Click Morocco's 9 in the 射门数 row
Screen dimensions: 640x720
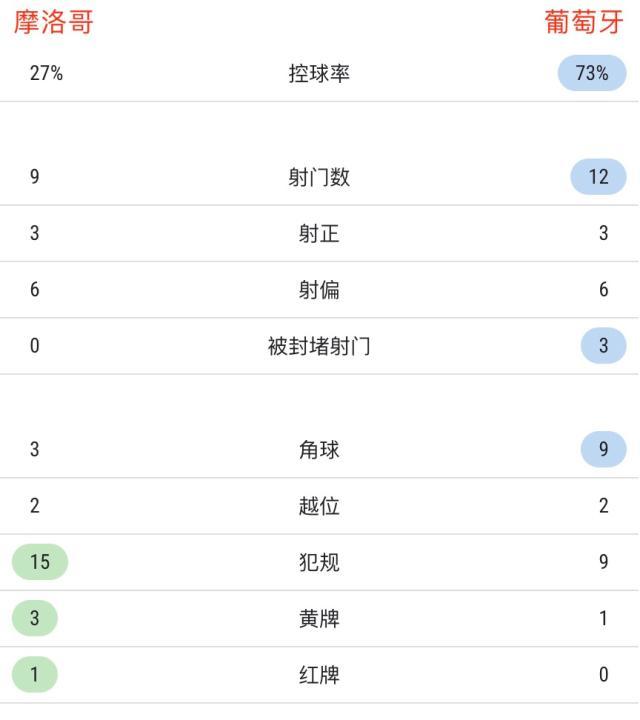coord(35,178)
